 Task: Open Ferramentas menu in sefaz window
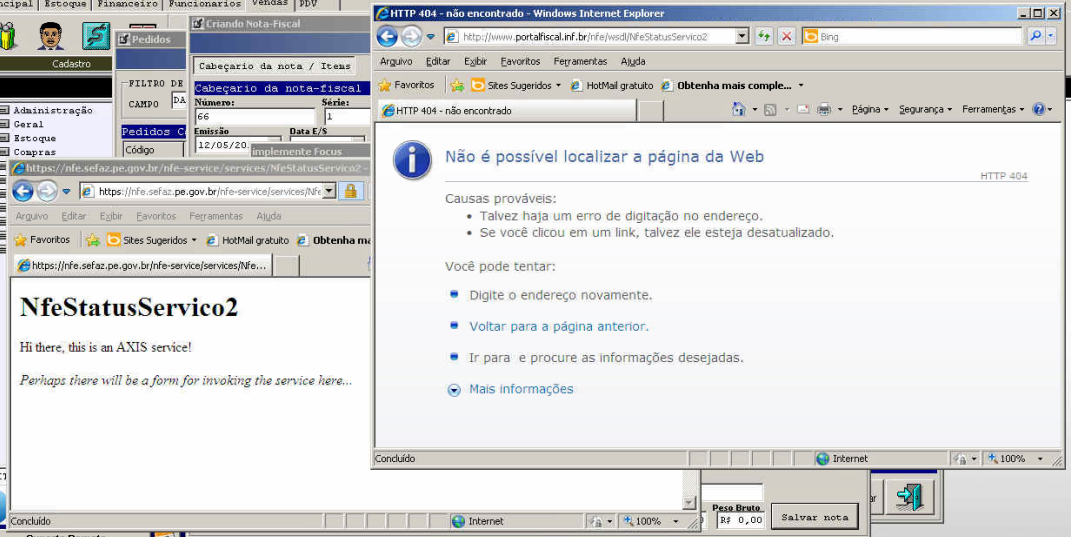coord(216,216)
